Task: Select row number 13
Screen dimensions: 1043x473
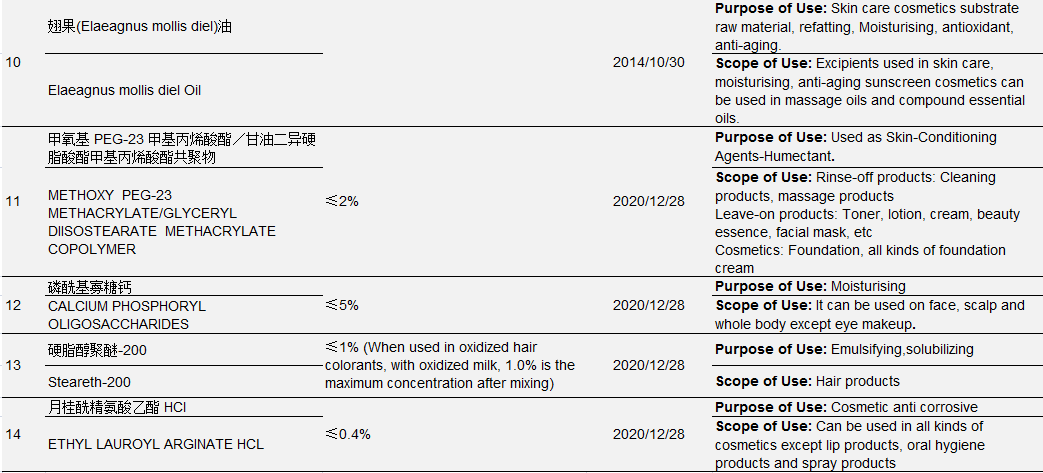Action: (x=13, y=365)
